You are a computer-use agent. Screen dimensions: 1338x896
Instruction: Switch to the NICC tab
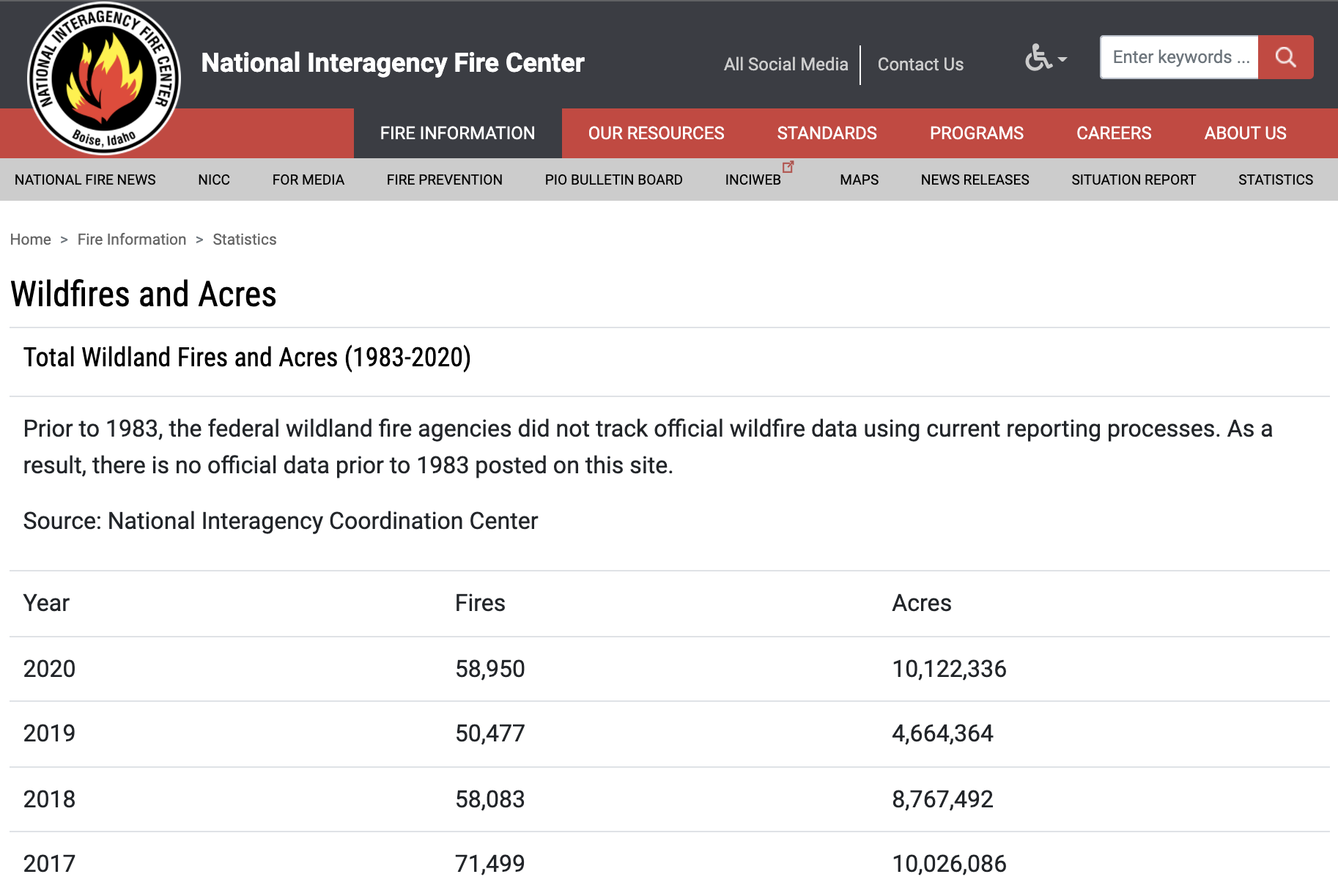click(x=214, y=179)
